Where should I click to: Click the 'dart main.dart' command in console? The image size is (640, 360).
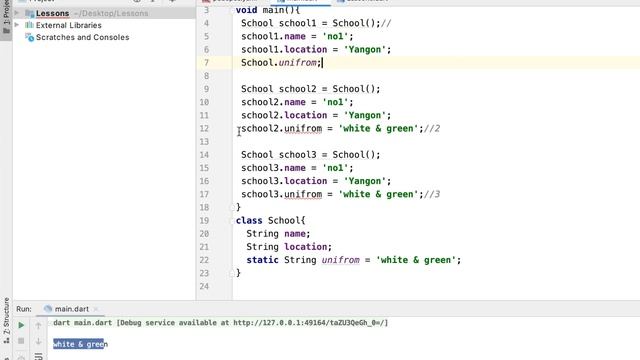pyautogui.click(x=82, y=322)
